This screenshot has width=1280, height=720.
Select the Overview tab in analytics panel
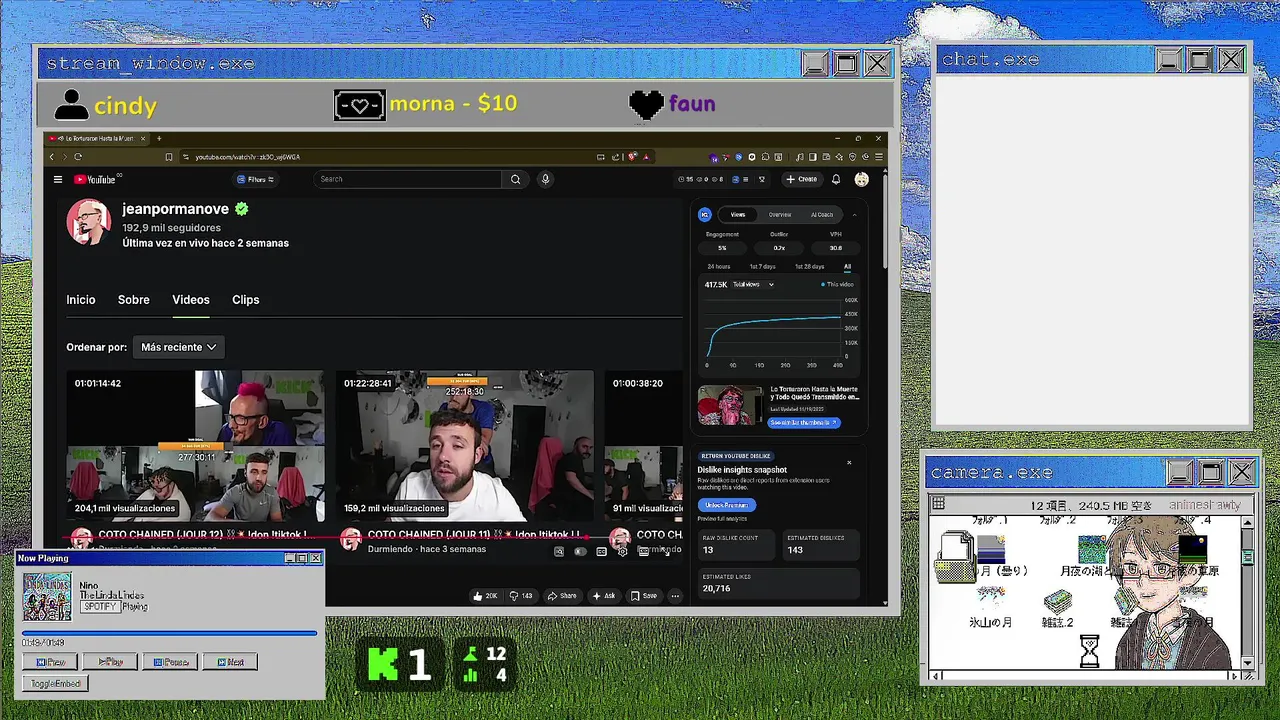point(780,214)
